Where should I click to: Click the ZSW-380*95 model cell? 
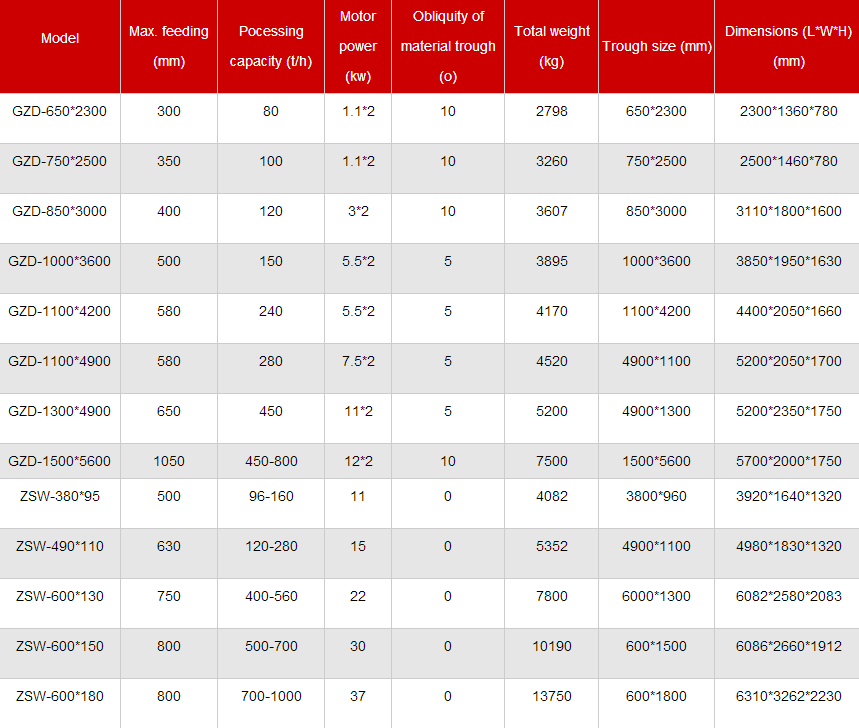(59, 496)
